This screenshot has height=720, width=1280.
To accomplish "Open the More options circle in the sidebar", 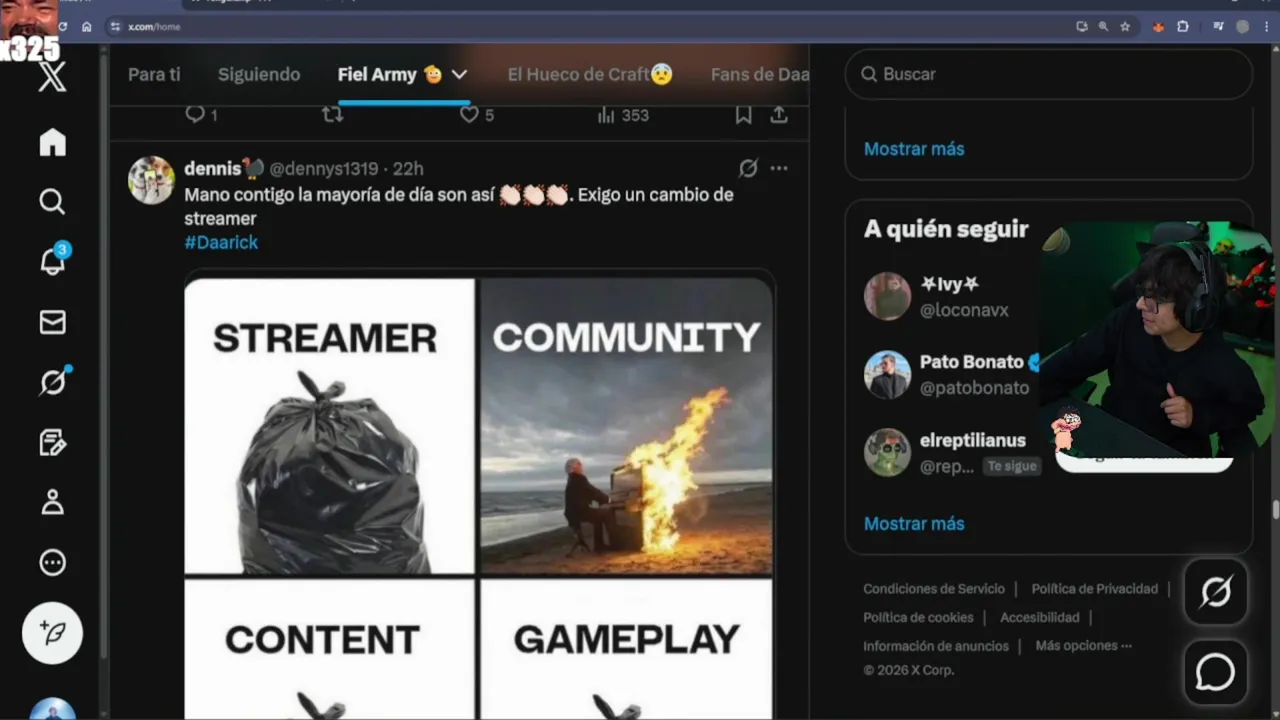I will 52,562.
